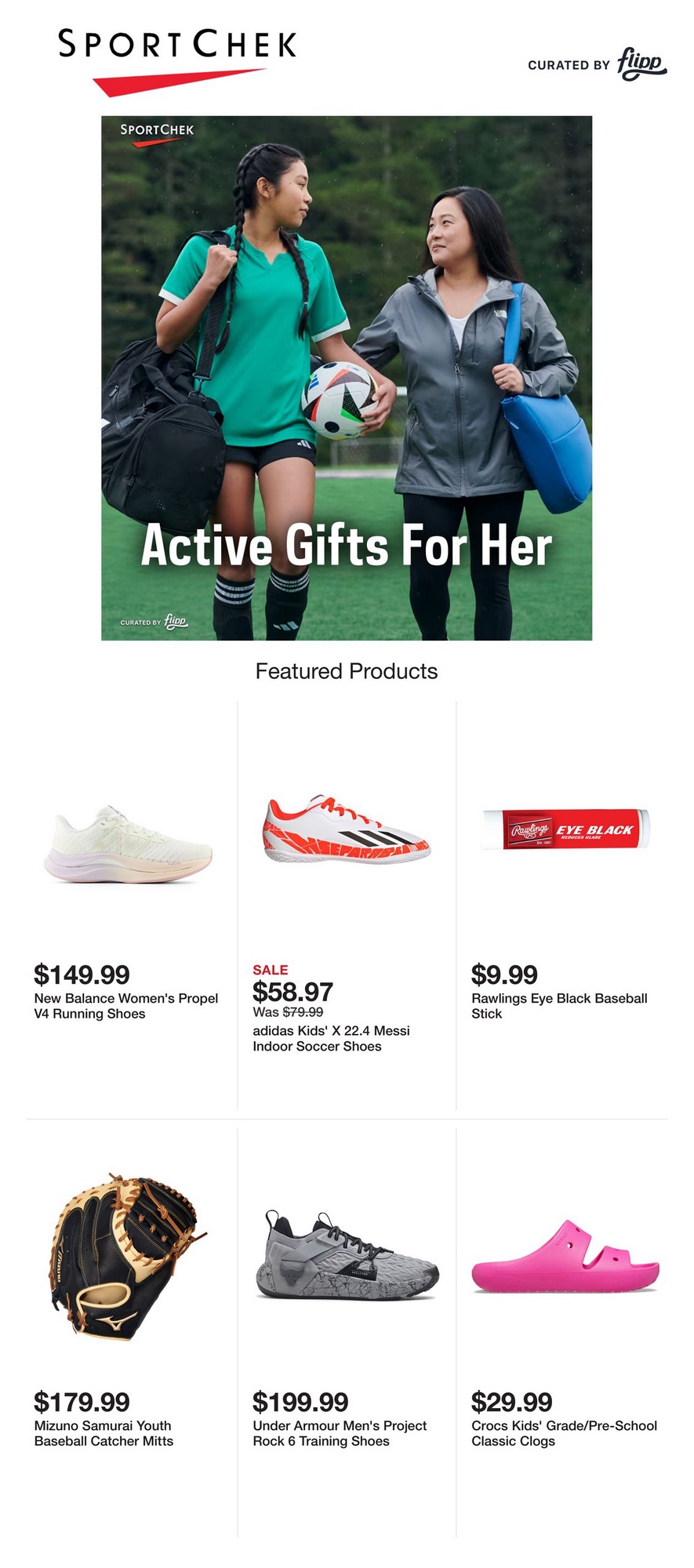694x1568 pixels.
Task: Click the Featured Products heading
Action: 347,671
